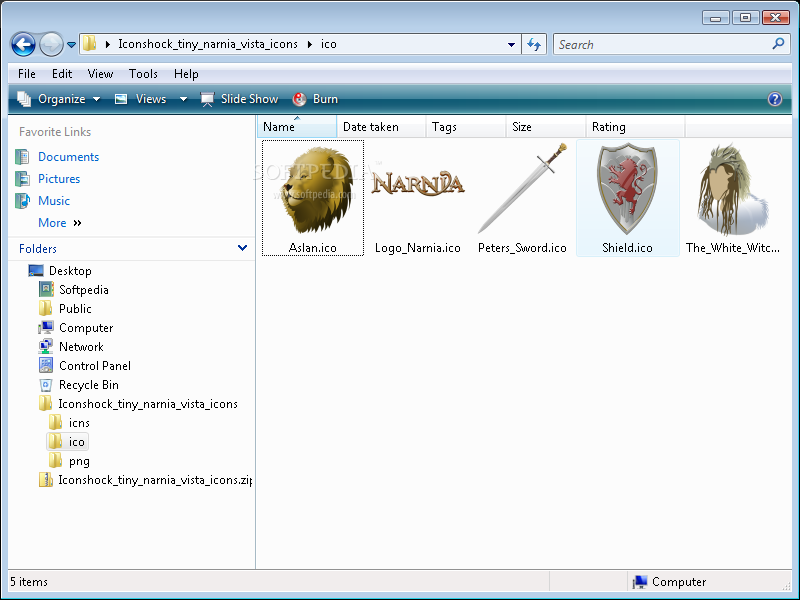Open the Views dropdown arrow
The width and height of the screenshot is (800, 600).
pyautogui.click(x=183, y=99)
